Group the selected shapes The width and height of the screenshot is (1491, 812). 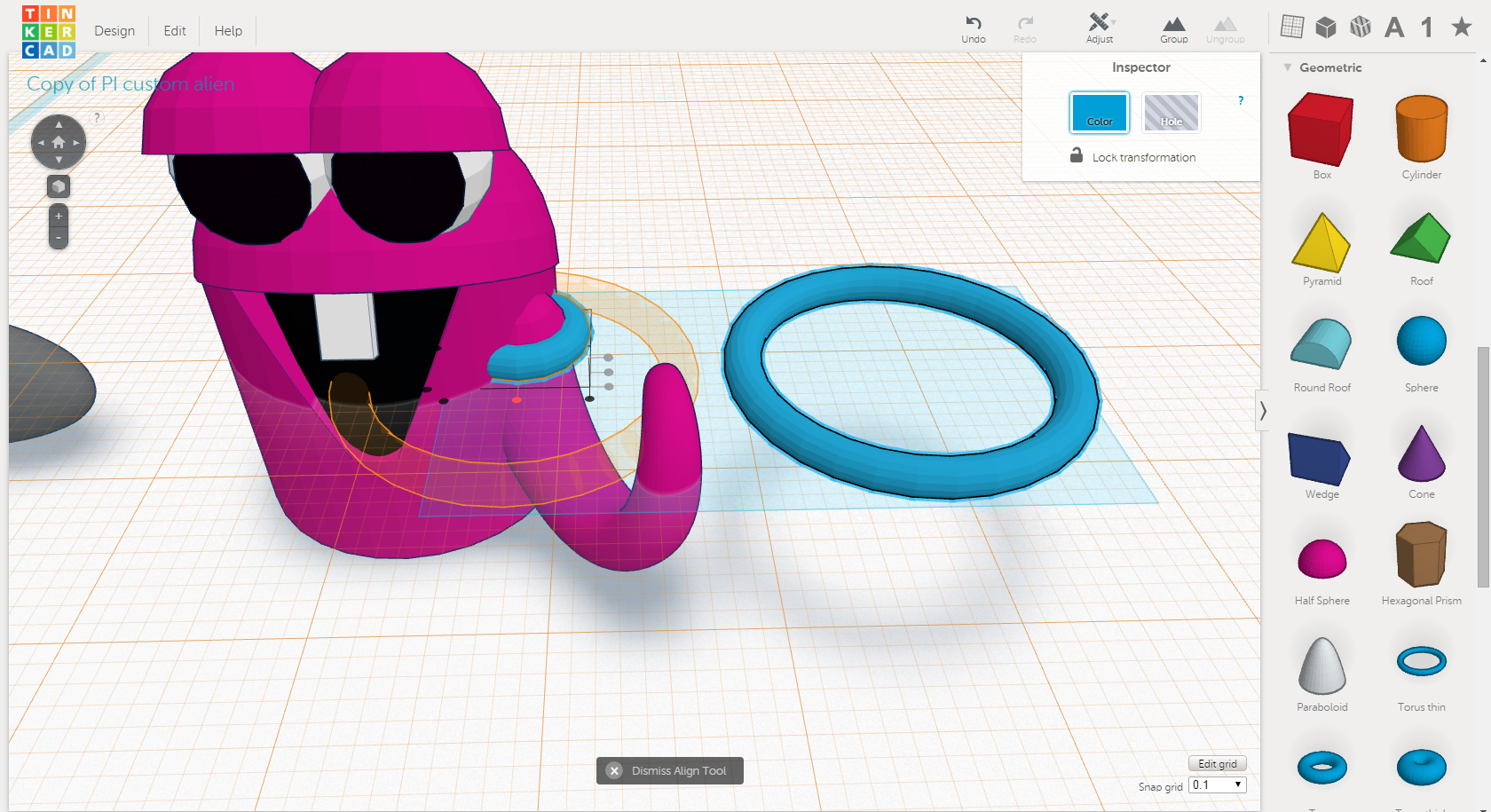pyautogui.click(x=1174, y=28)
